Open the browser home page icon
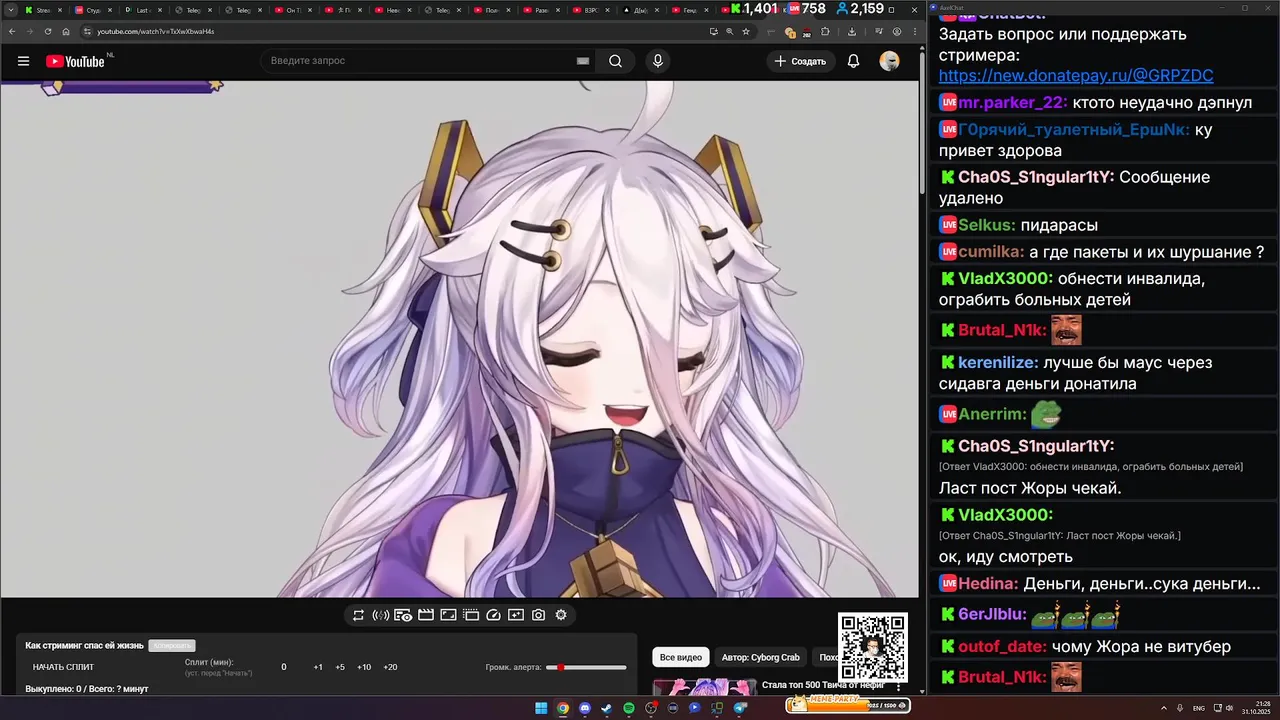This screenshot has width=1280, height=720. (x=65, y=31)
